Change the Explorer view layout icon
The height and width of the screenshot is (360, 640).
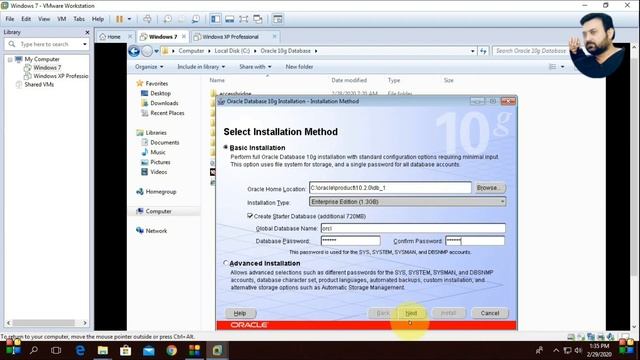552,67
